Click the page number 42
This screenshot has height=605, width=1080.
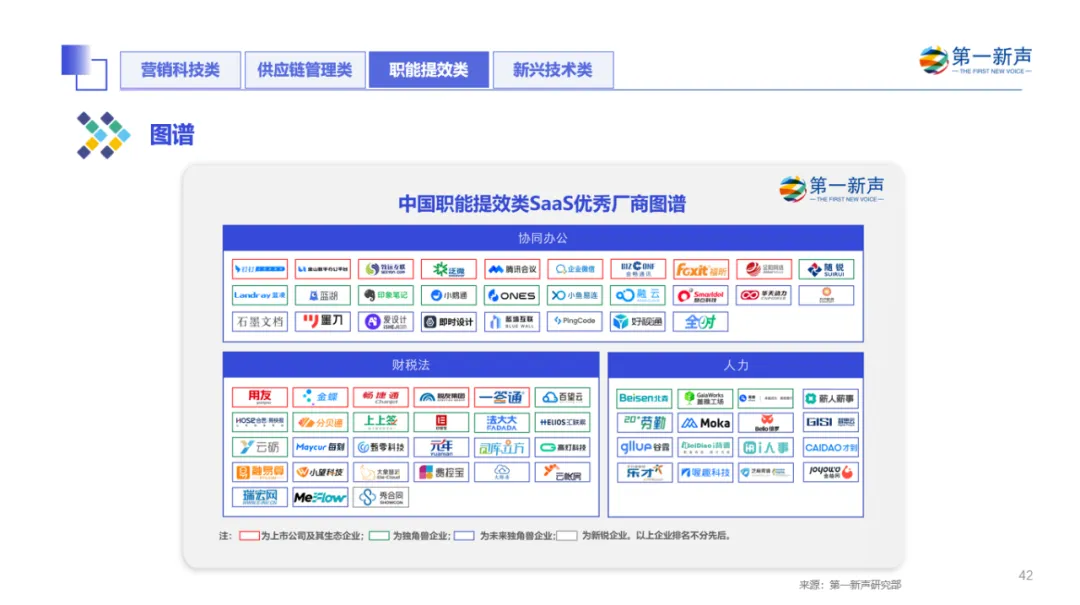1026,575
